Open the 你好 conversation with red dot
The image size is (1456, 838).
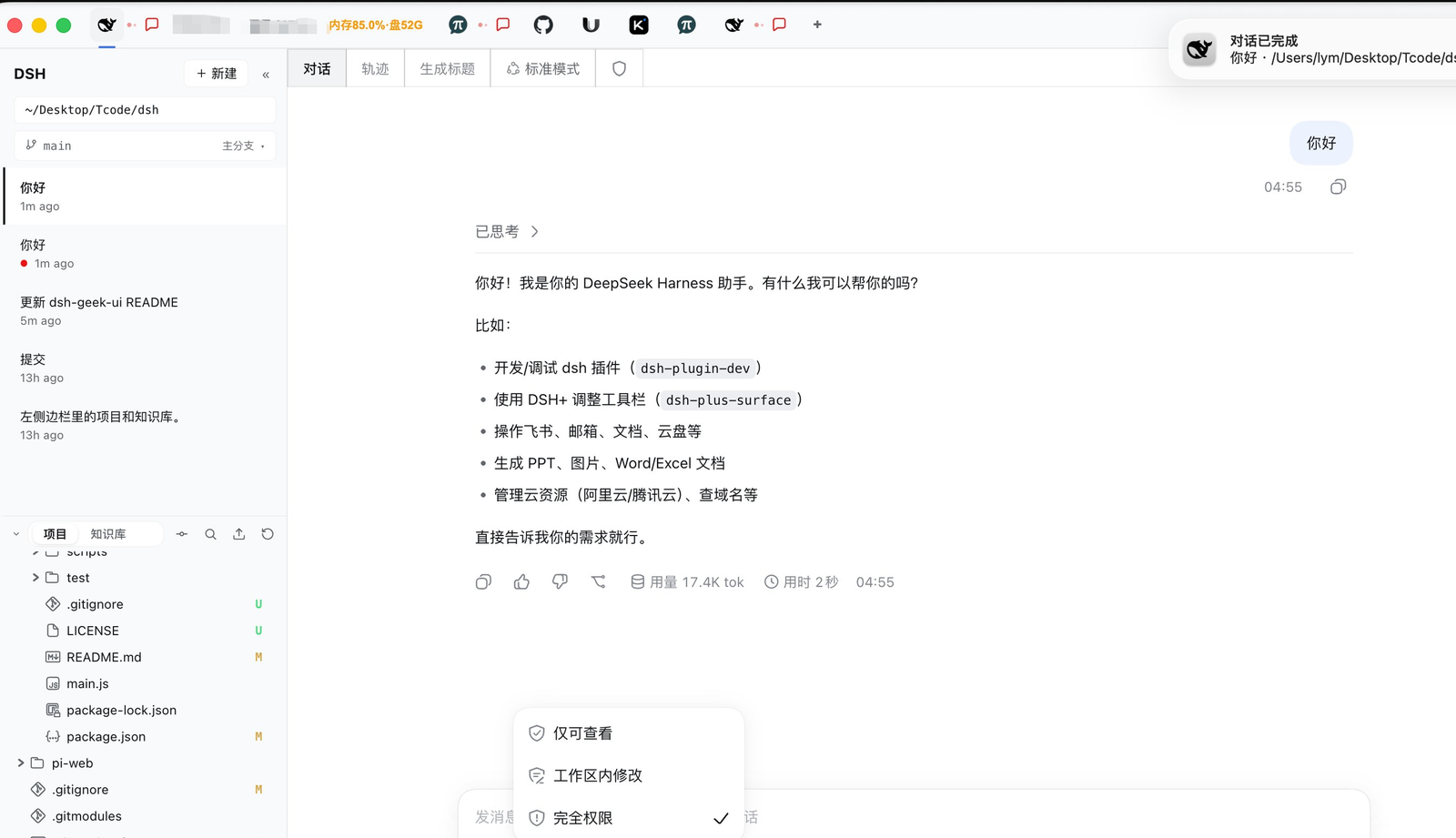coord(145,253)
